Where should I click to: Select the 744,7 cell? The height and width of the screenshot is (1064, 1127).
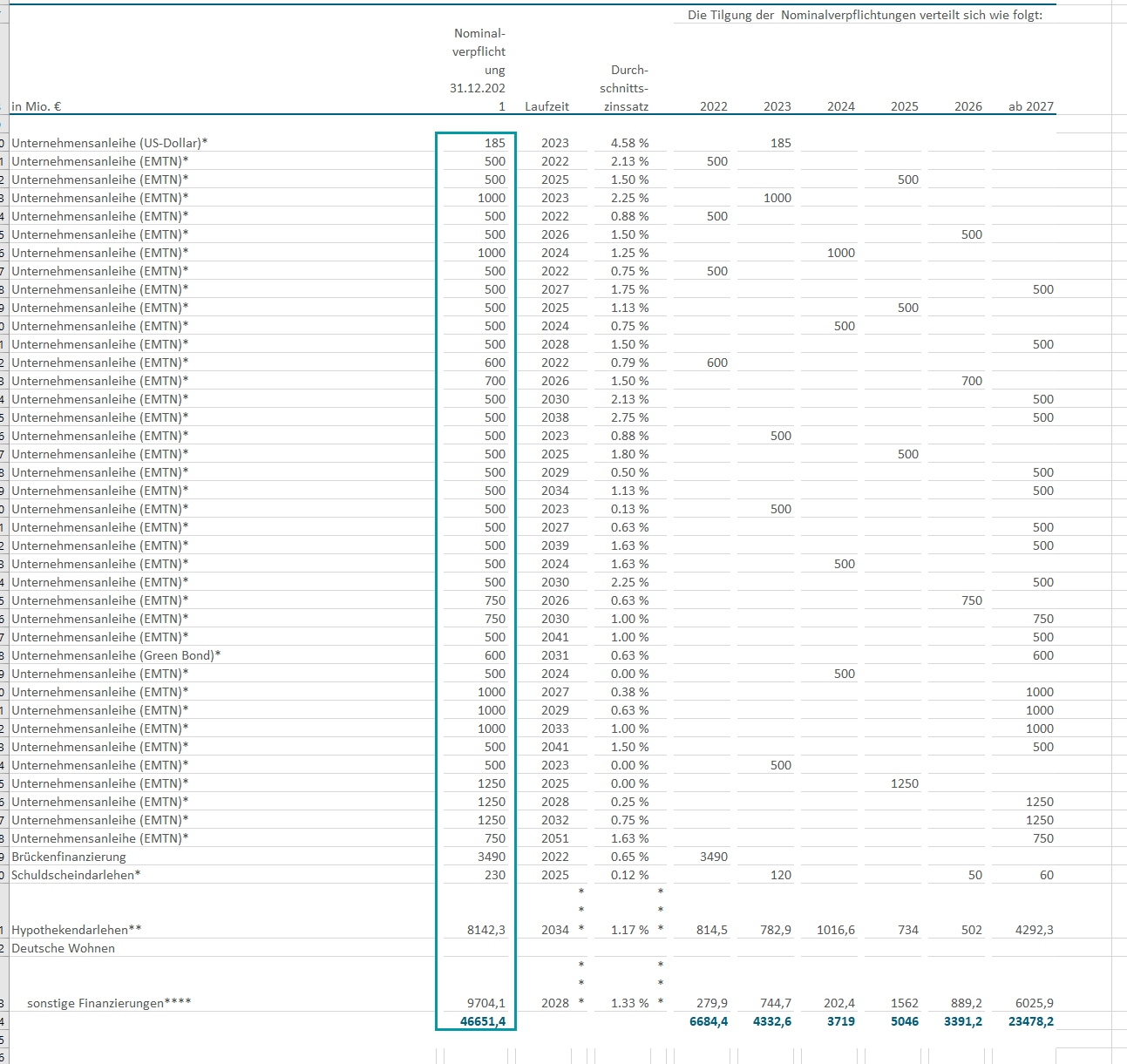tap(776, 1003)
